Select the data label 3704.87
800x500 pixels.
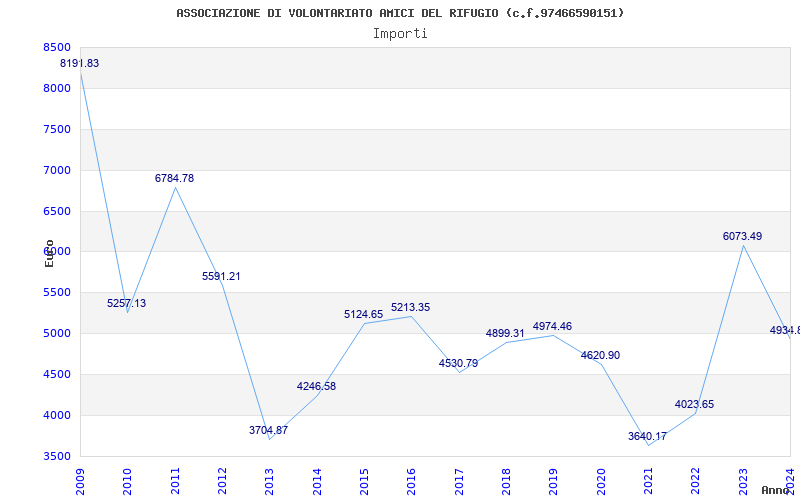point(268,430)
